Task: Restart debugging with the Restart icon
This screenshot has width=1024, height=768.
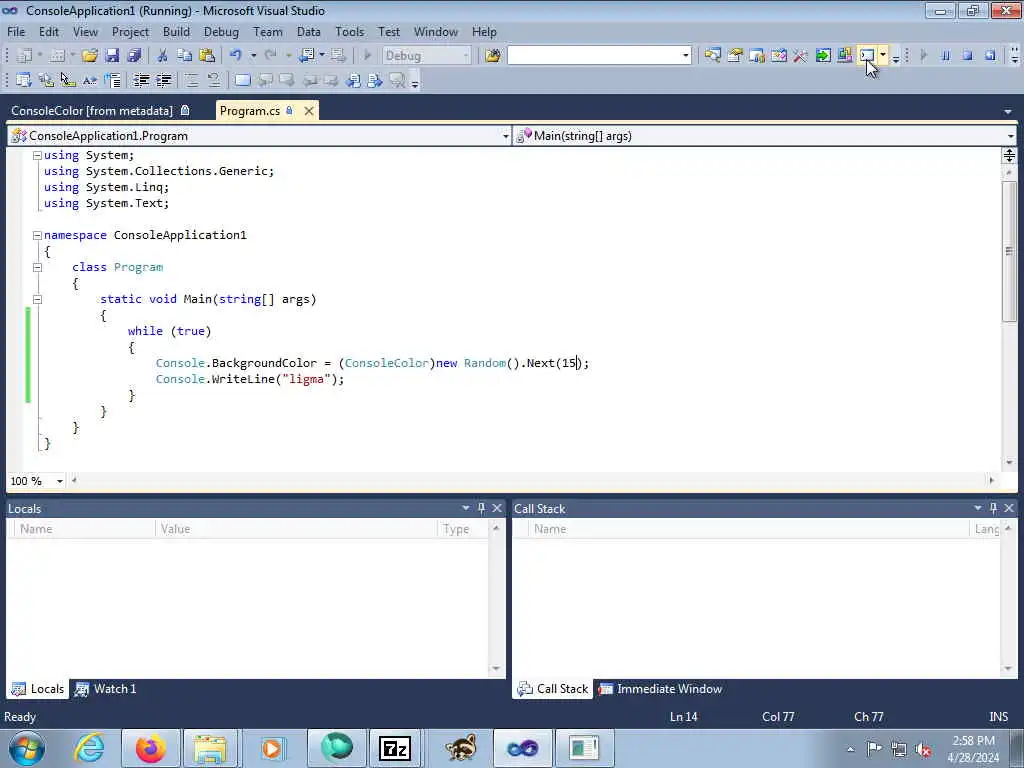Action: [990, 56]
